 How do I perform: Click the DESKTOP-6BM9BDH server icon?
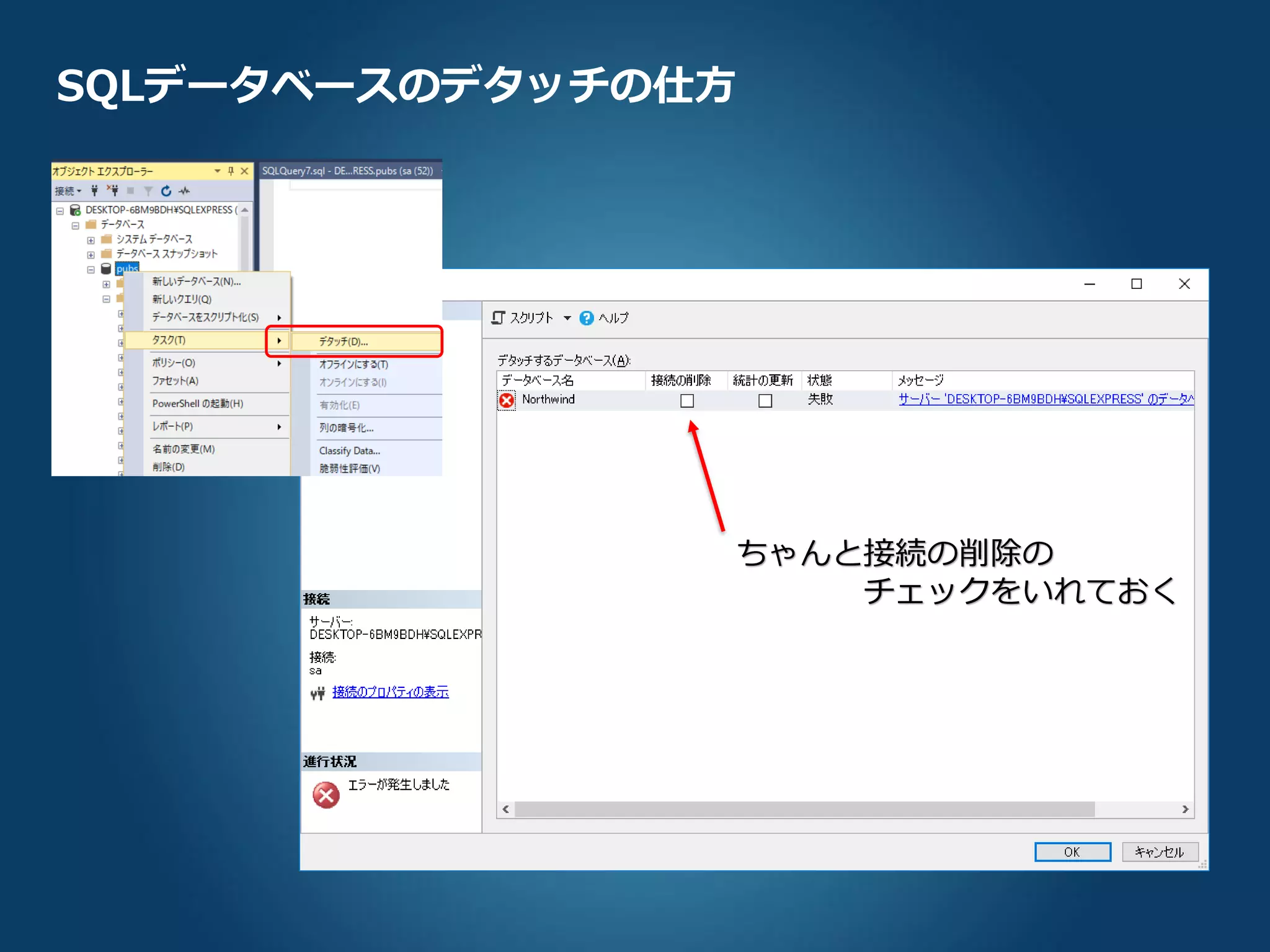[75, 210]
